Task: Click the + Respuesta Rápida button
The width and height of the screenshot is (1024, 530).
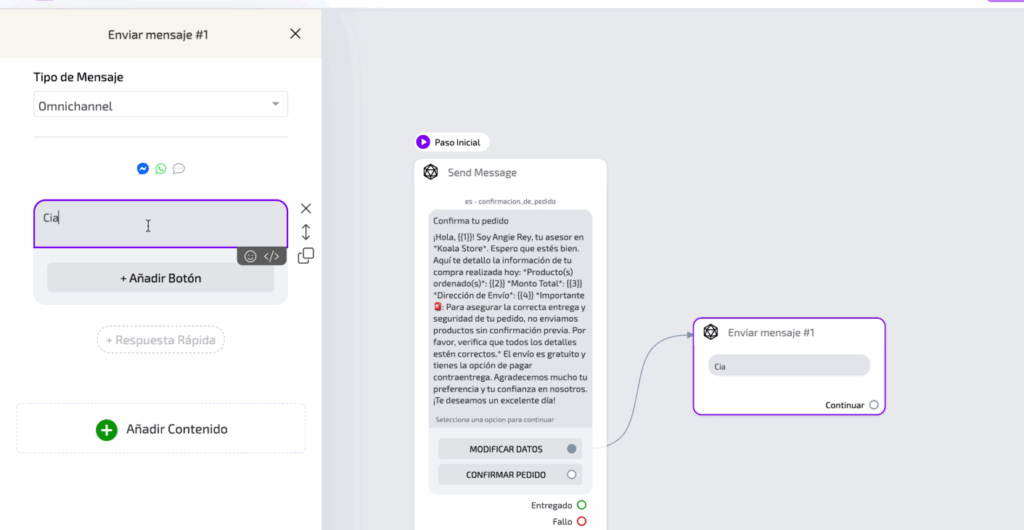Action: click(161, 340)
